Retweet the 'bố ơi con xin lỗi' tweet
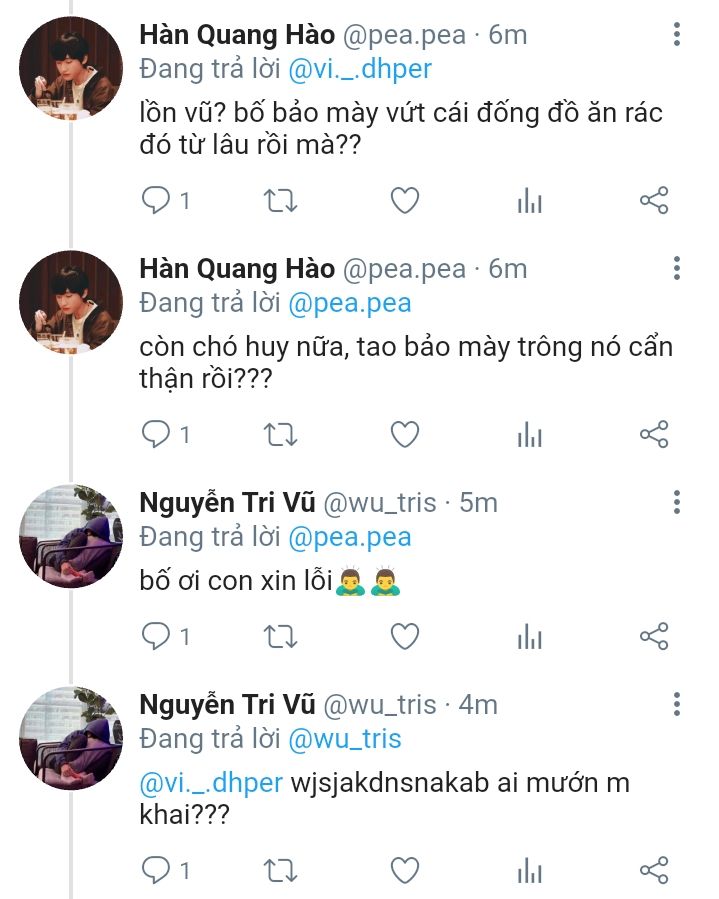 279,636
